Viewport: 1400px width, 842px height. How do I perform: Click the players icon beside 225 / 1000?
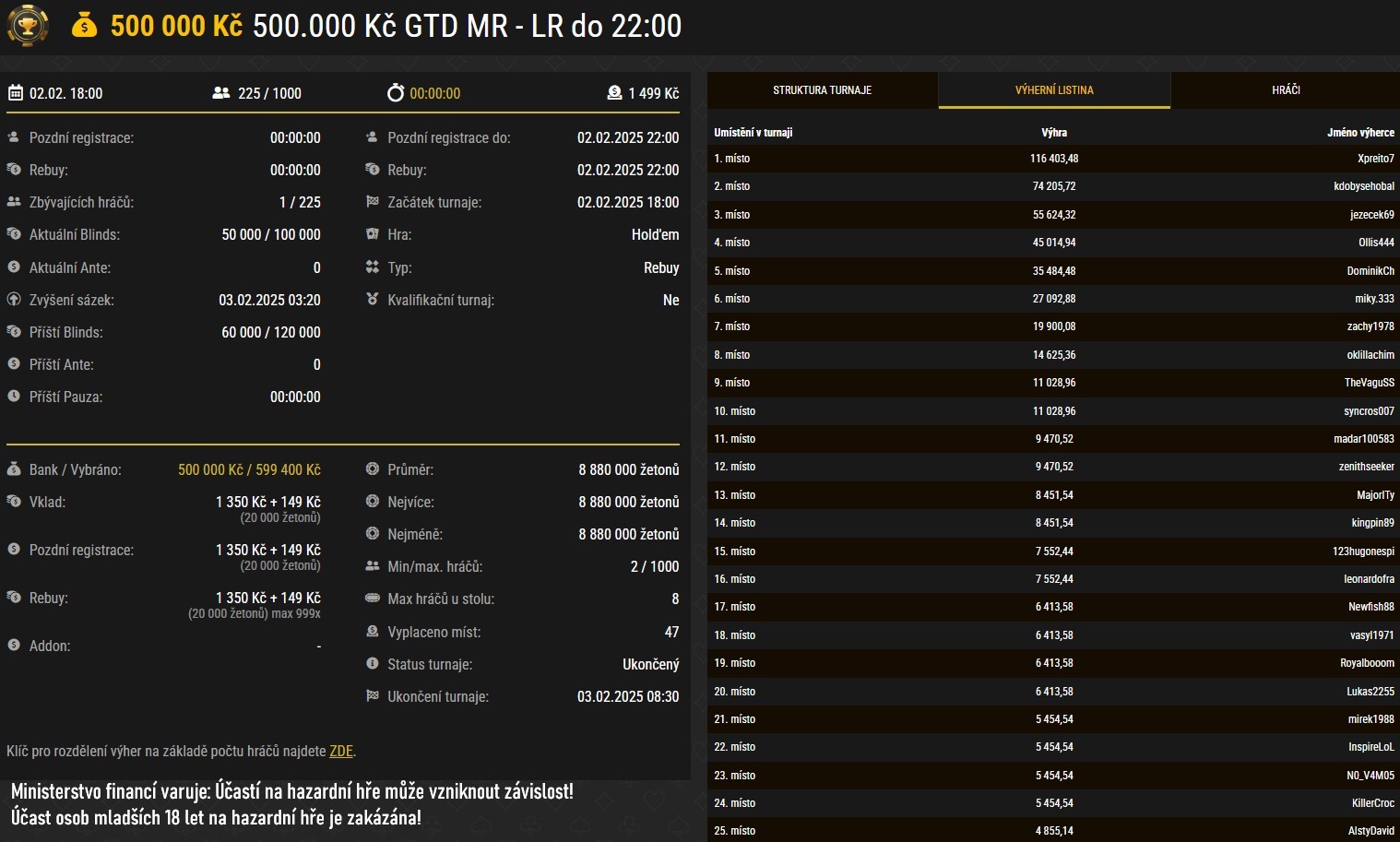(x=220, y=93)
